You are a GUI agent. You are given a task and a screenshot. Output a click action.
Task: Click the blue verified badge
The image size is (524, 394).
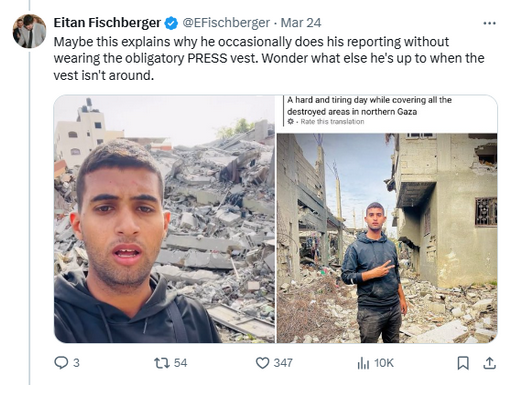(x=171, y=23)
